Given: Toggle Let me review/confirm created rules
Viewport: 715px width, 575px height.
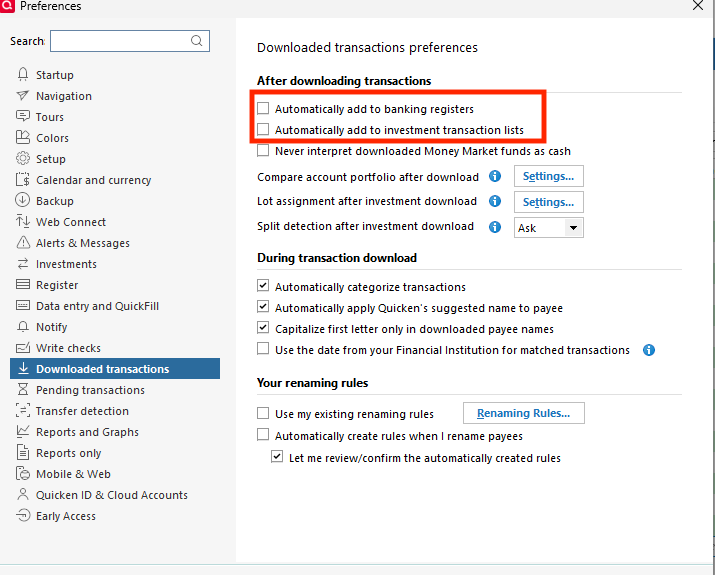Looking at the screenshot, I should 277,456.
